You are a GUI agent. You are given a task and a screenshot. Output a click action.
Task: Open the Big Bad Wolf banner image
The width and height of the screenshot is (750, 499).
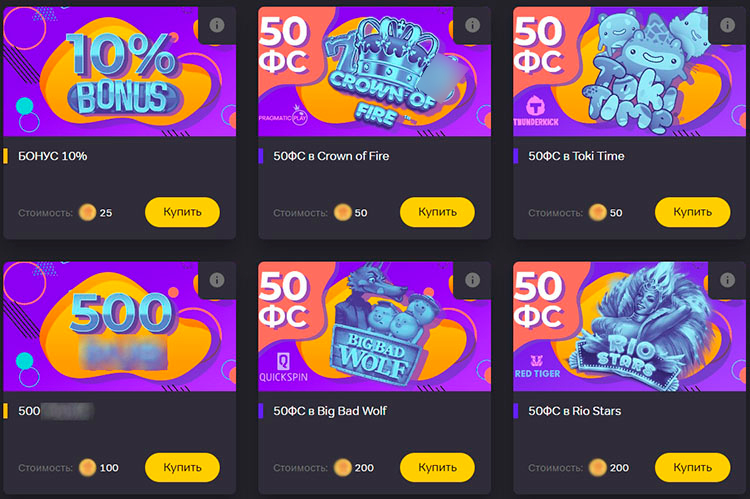[x=375, y=327]
